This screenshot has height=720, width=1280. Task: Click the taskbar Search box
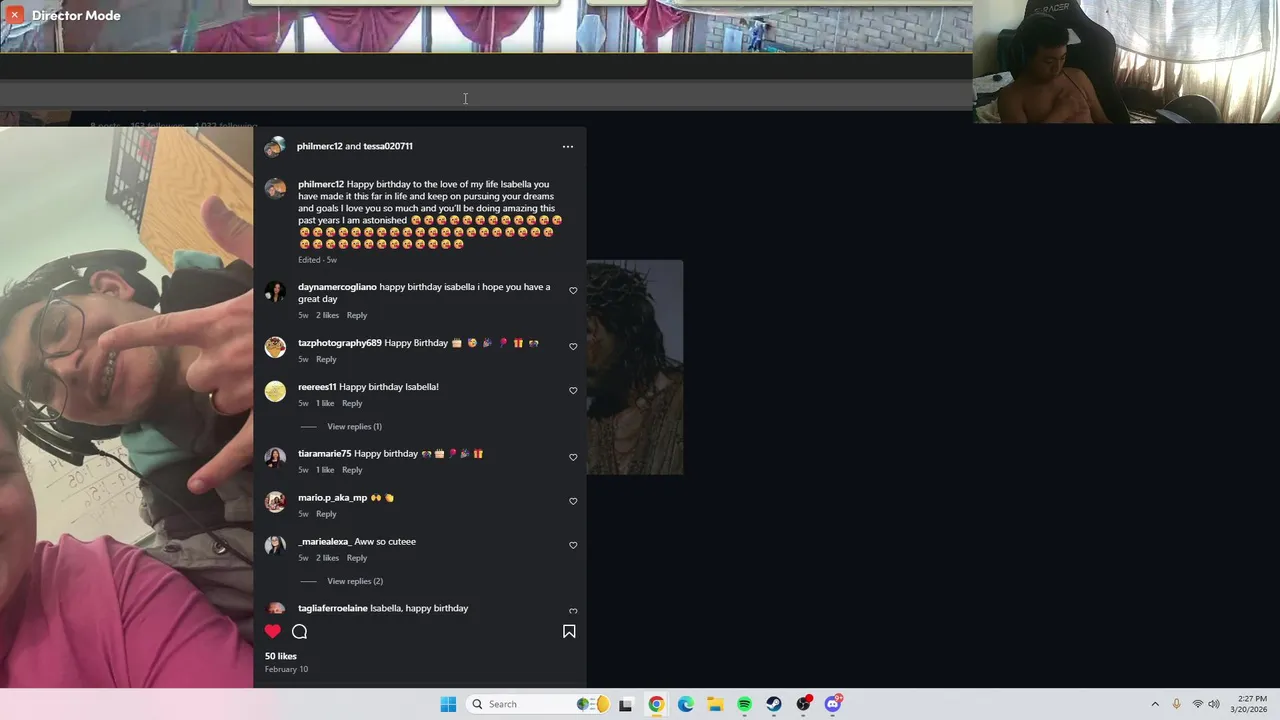(x=538, y=704)
